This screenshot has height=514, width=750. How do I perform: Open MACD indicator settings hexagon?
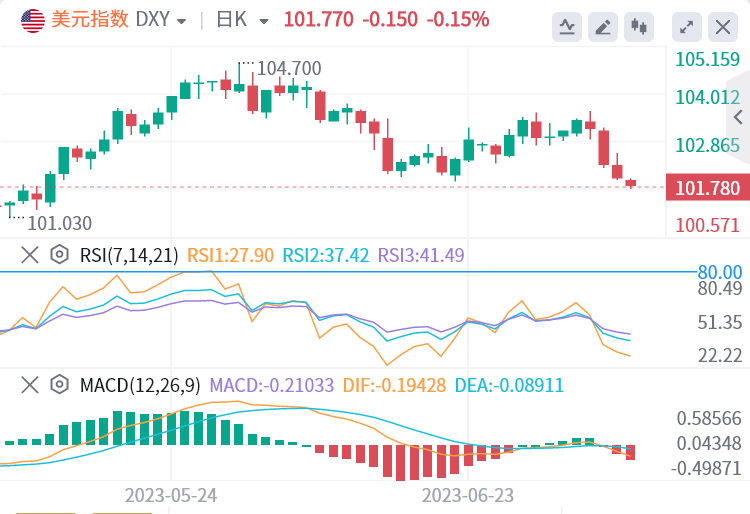59,384
